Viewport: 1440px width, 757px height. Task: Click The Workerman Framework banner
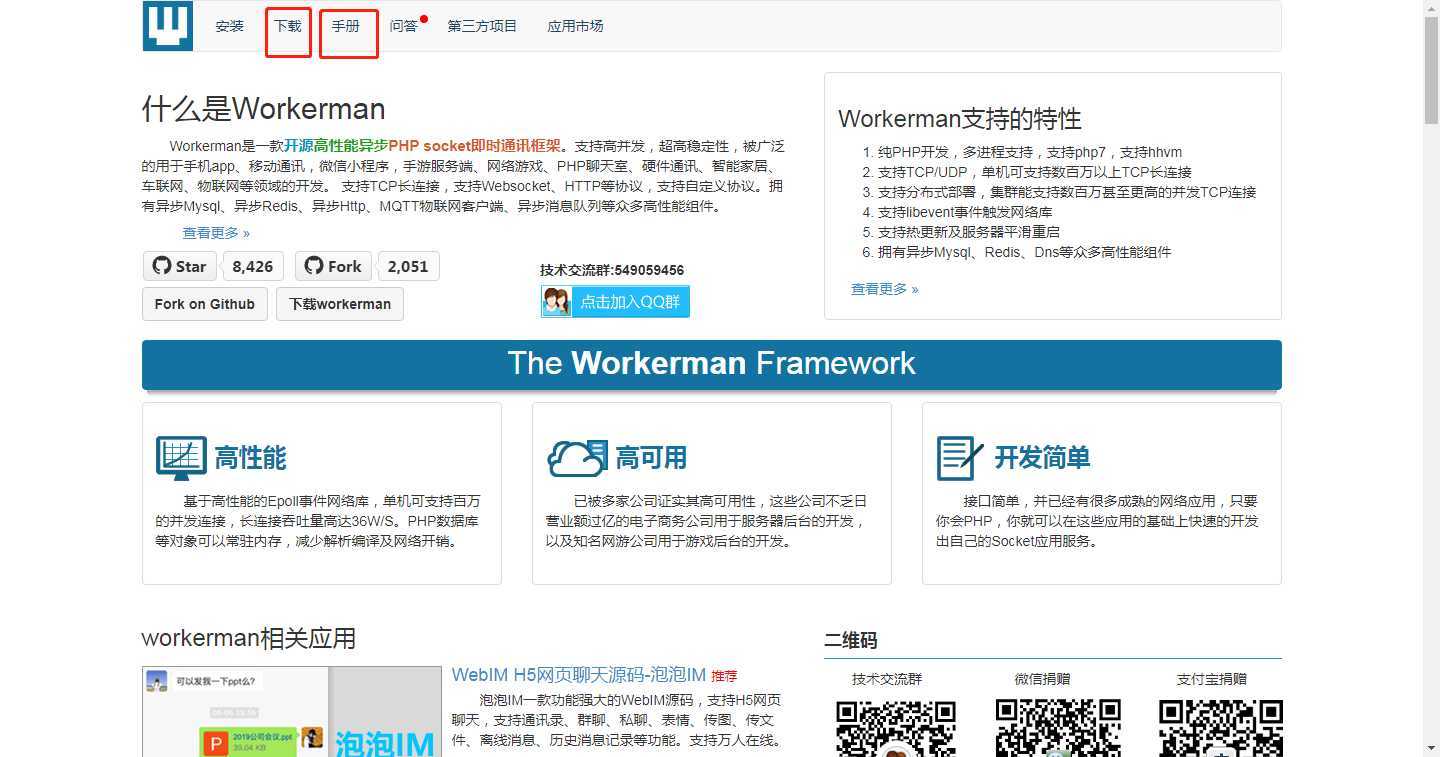tap(711, 364)
